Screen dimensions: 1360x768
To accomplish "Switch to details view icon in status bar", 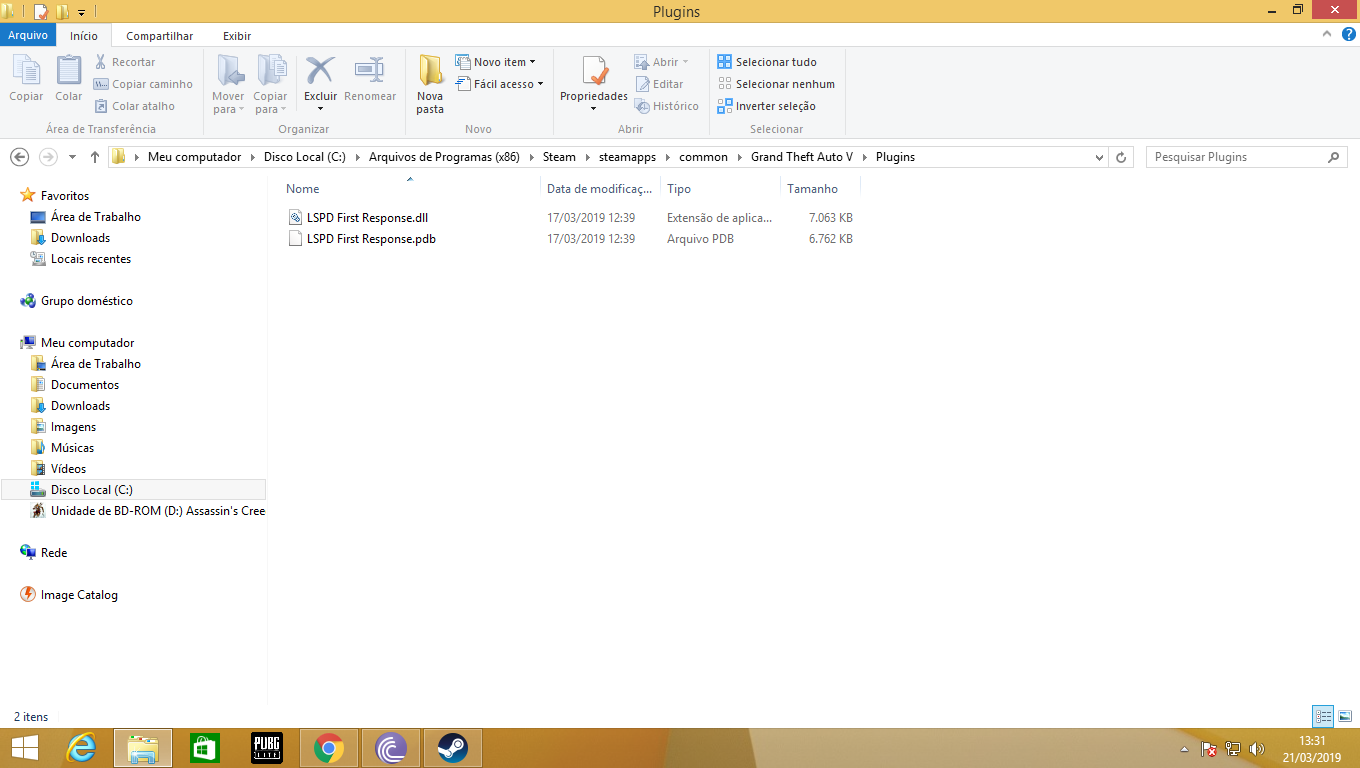I will tap(1324, 716).
